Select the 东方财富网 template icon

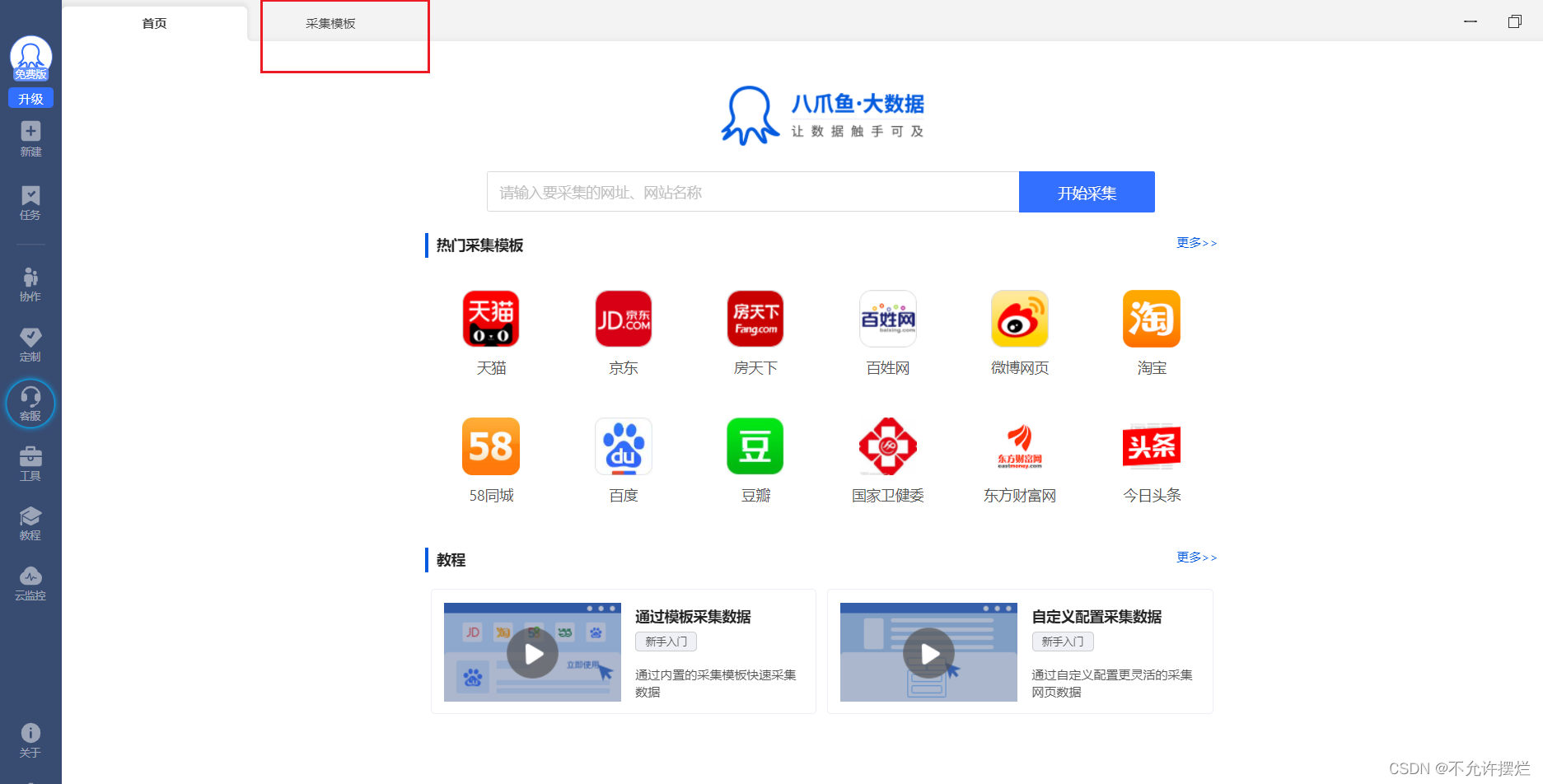1020,446
